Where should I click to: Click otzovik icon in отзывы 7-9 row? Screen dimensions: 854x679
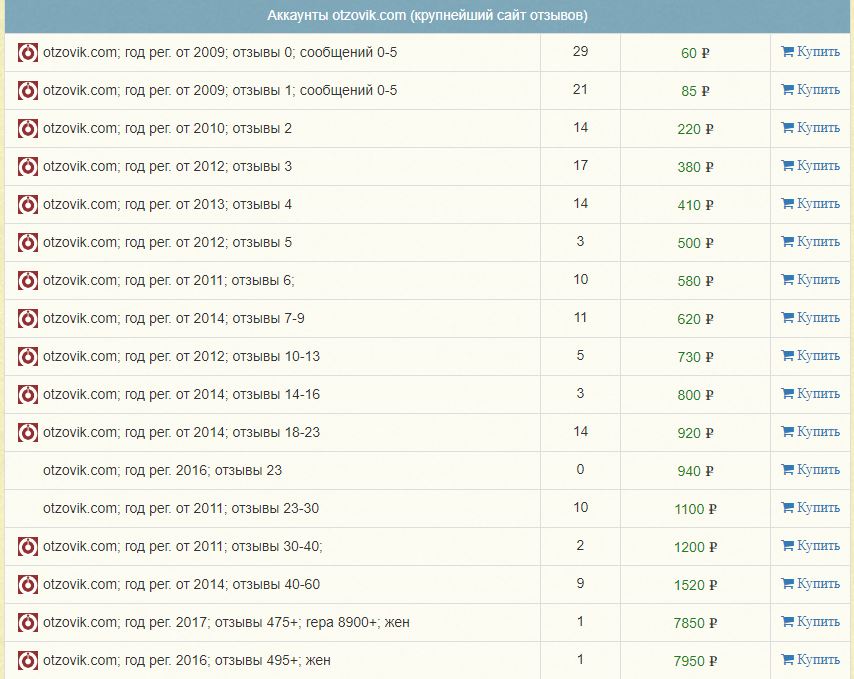coord(28,319)
